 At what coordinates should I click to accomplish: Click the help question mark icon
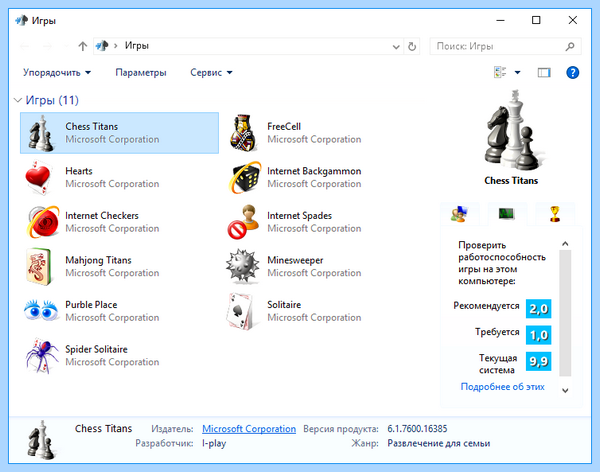(572, 72)
